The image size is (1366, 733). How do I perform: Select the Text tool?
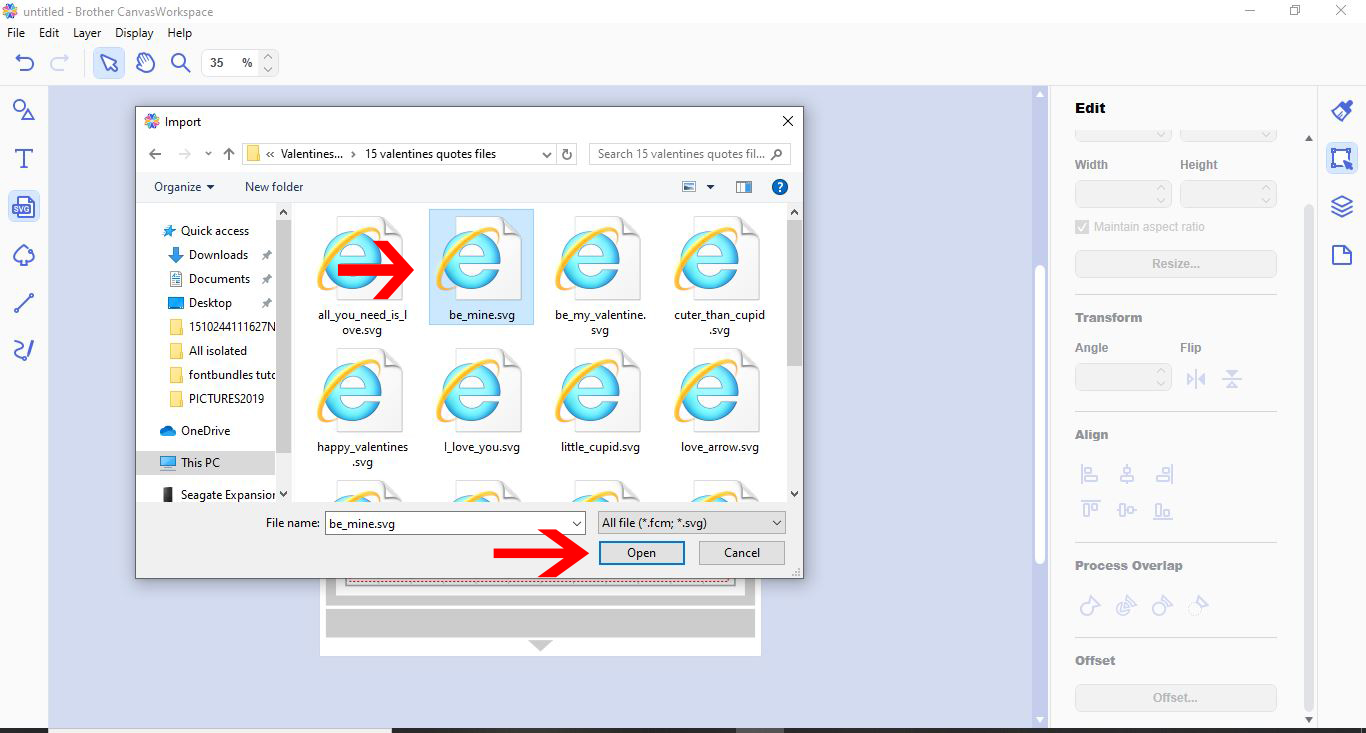coord(23,158)
